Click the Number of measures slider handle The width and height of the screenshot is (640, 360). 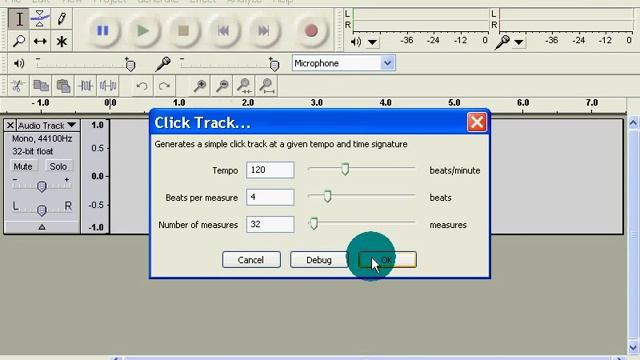tap(313, 223)
